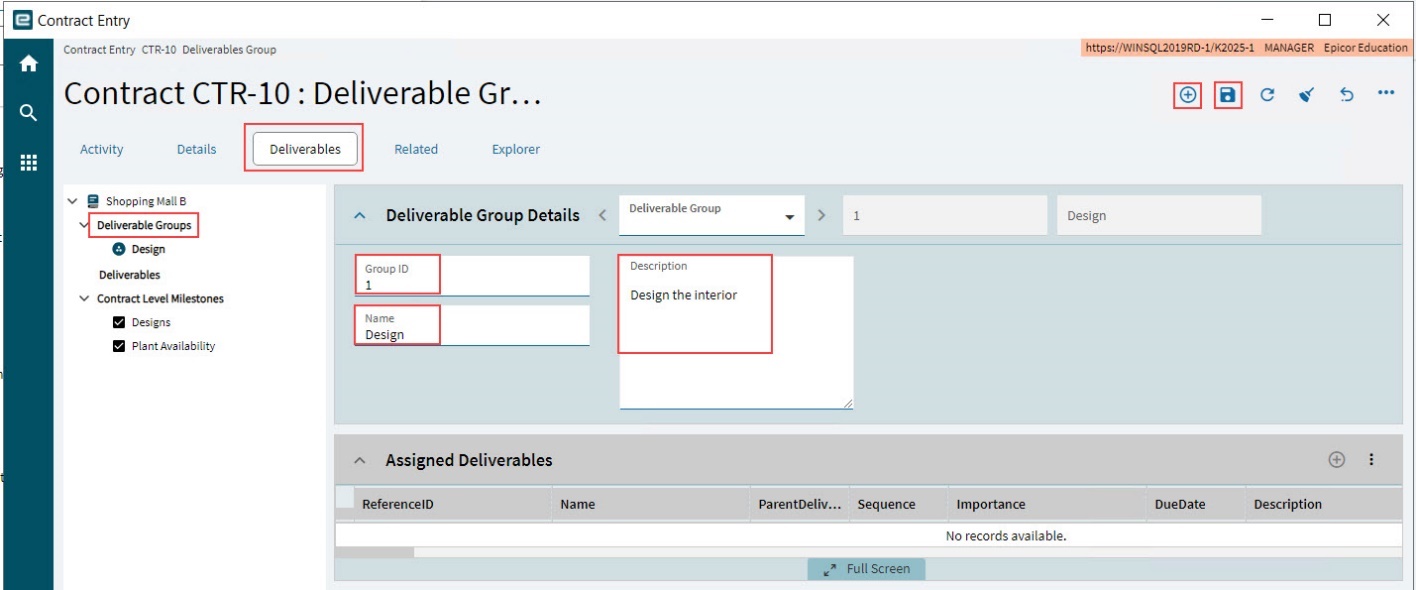Screen dimensions: 1416x590
Task: Select the Design tree item
Action: (148, 249)
